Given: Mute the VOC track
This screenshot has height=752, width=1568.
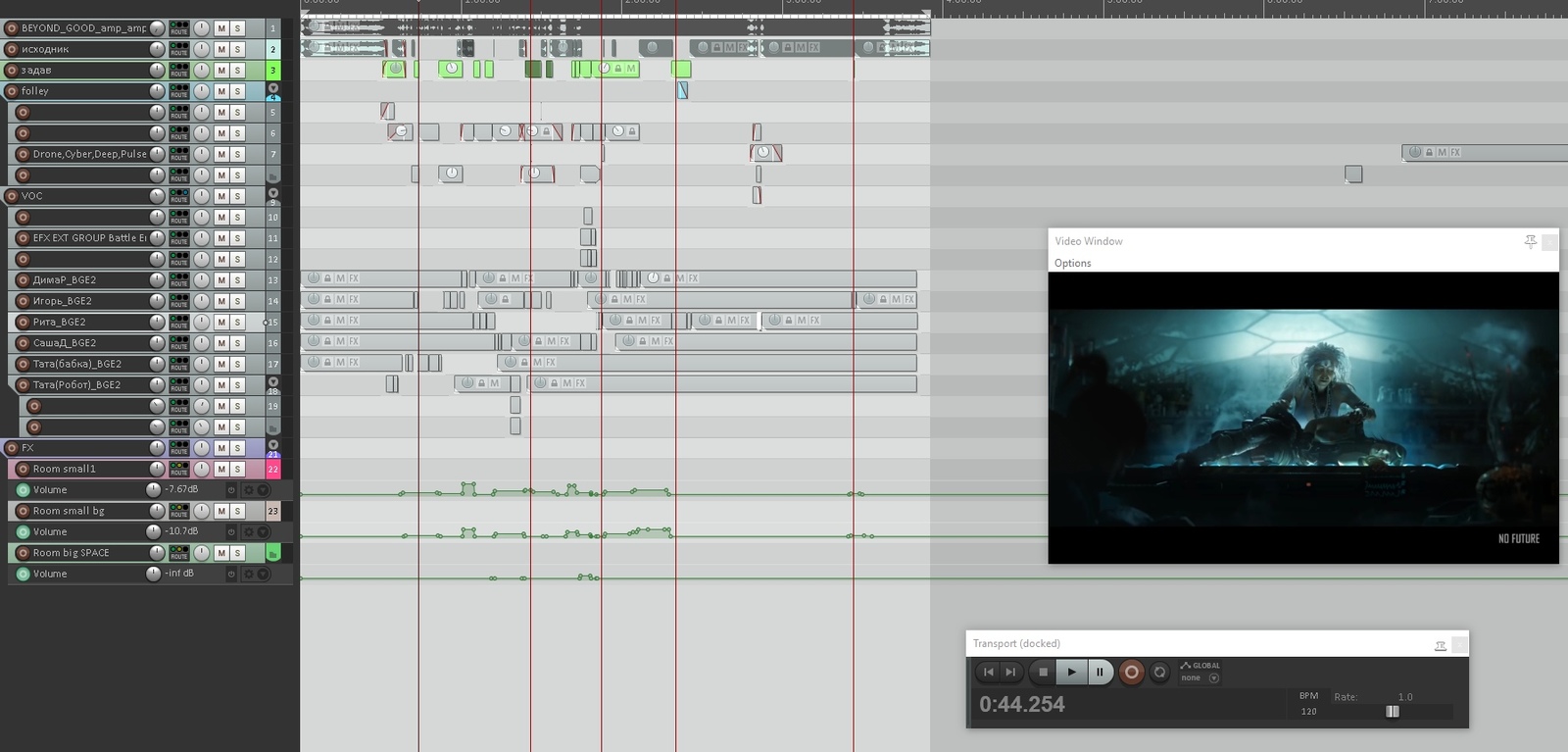Looking at the screenshot, I should tap(221, 196).
